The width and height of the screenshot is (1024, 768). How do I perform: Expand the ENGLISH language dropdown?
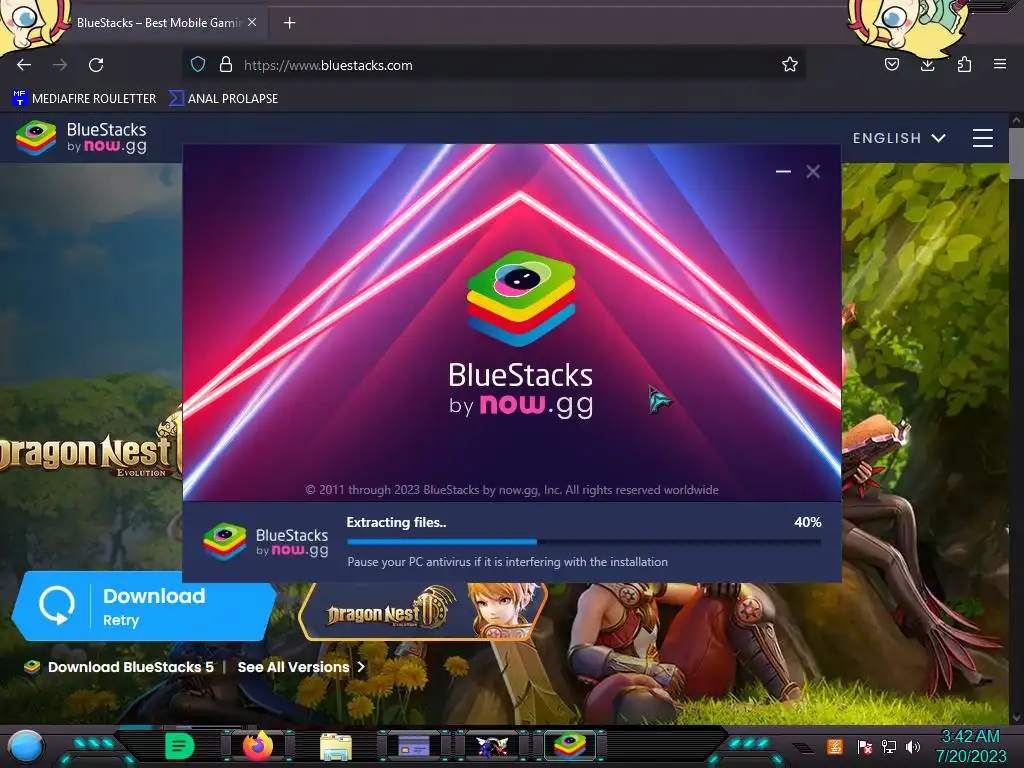[x=899, y=138]
